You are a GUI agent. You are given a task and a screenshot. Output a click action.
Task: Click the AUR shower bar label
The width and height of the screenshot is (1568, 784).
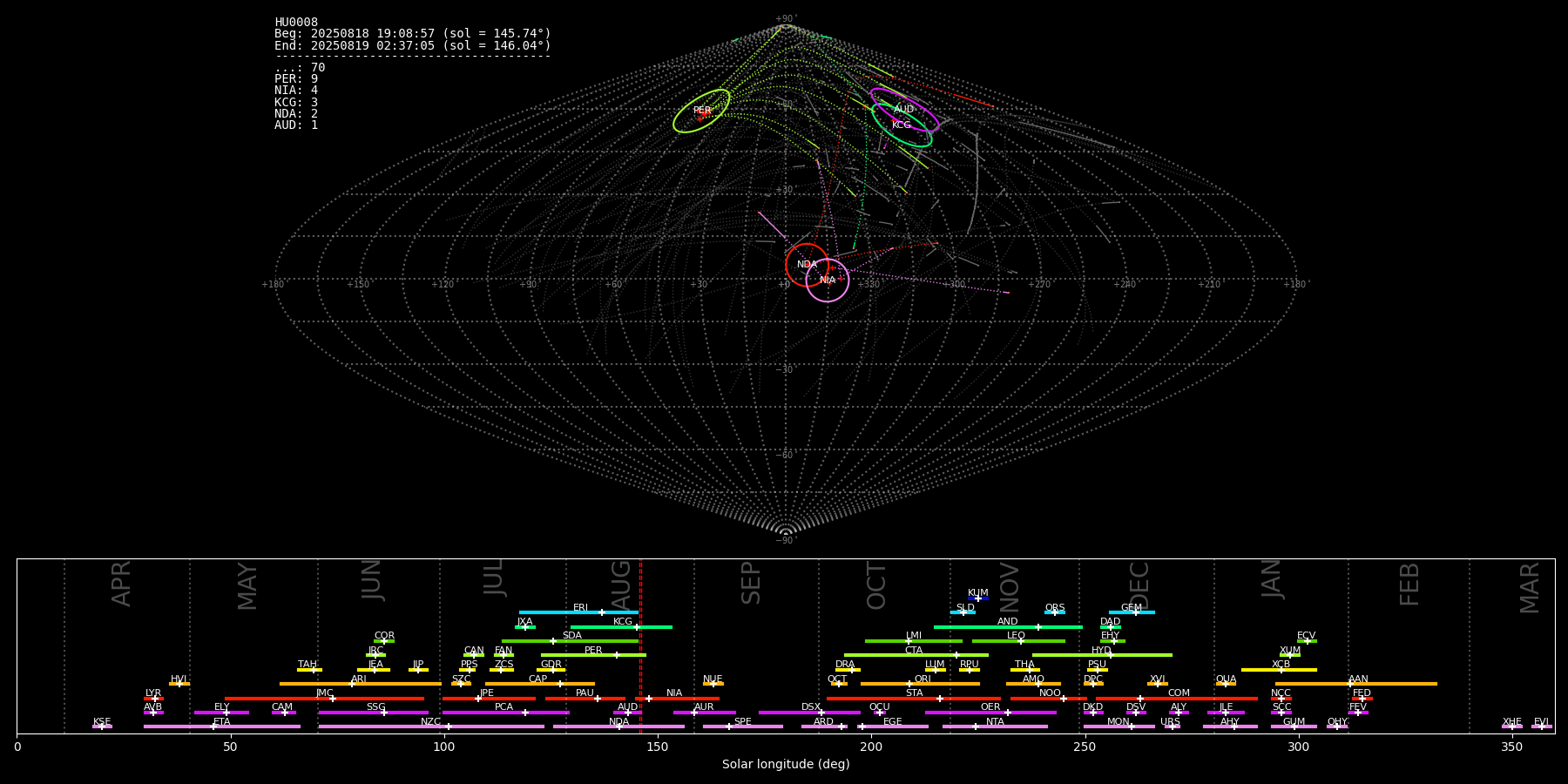tap(704, 707)
